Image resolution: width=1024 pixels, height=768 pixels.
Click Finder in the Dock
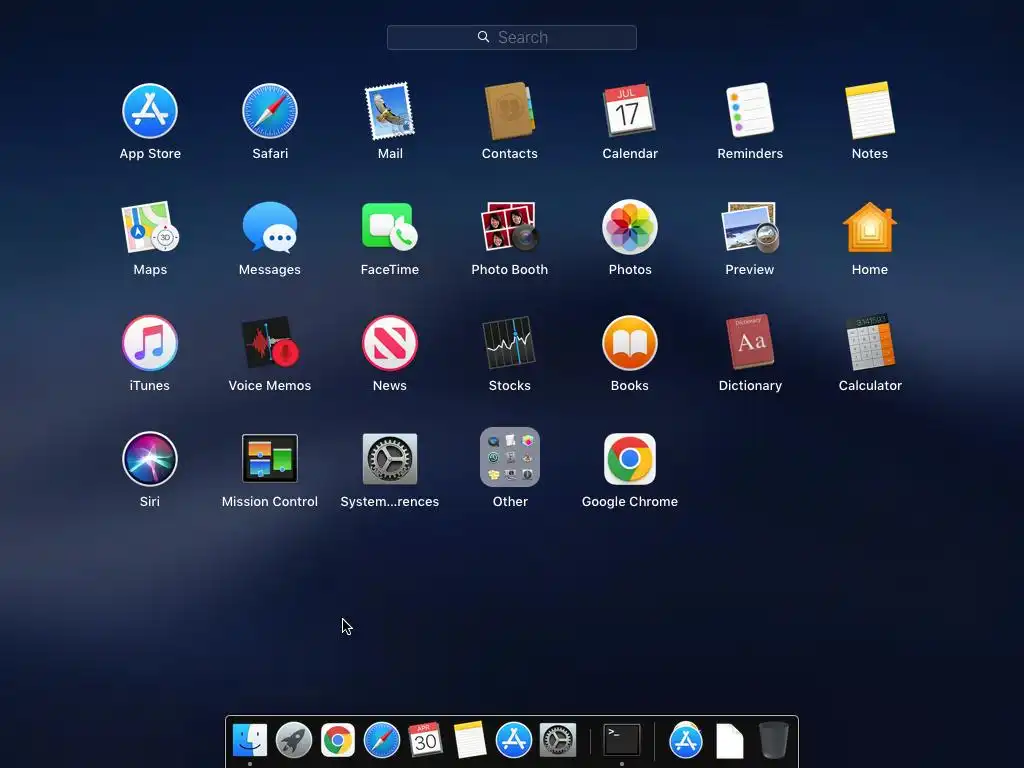[249, 740]
